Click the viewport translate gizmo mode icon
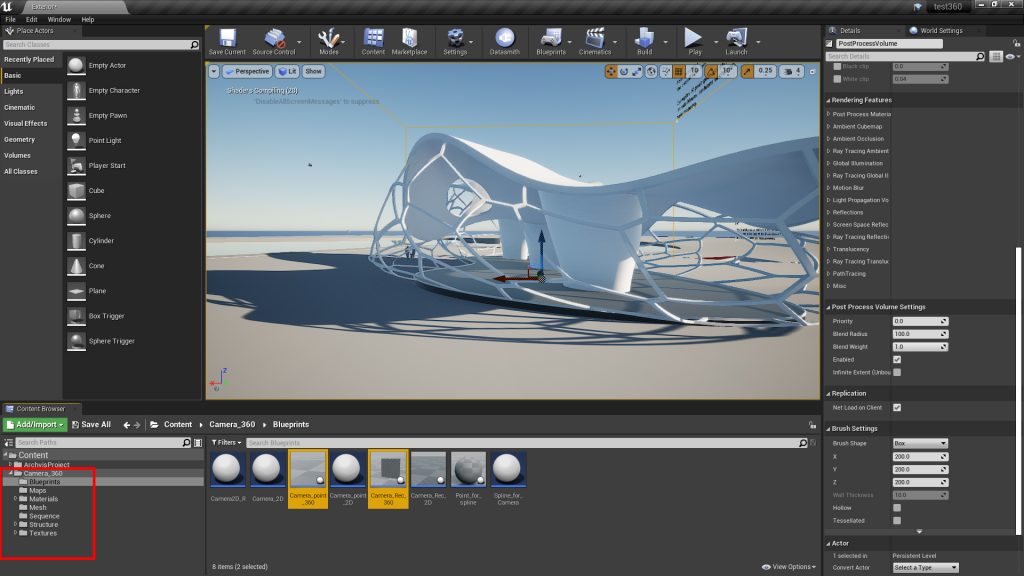 (x=611, y=71)
